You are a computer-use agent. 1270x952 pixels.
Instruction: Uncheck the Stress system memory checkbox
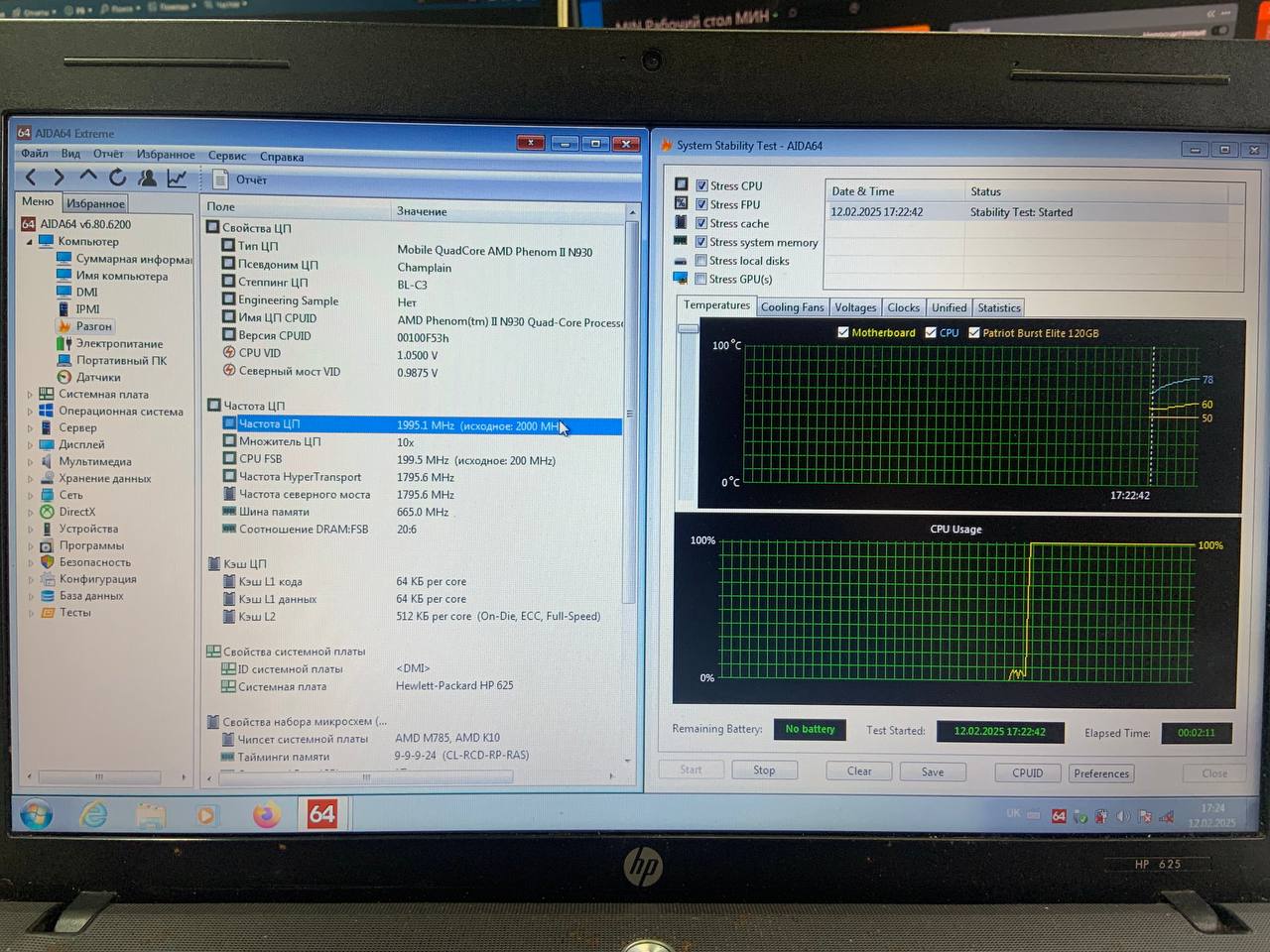(701, 242)
